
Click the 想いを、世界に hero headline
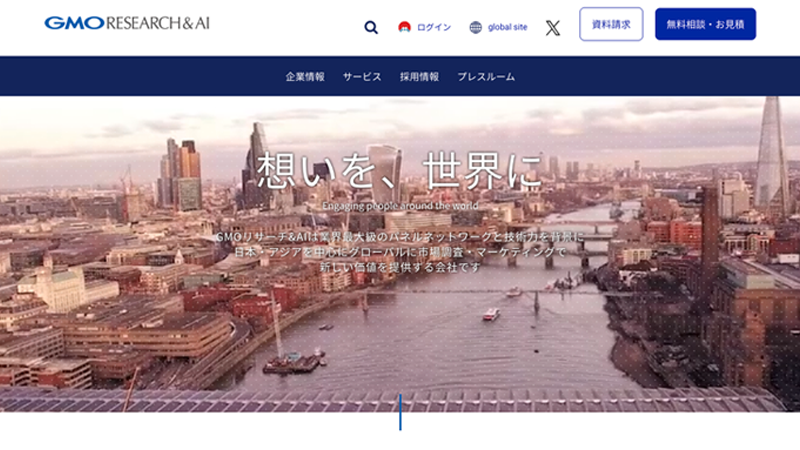pyautogui.click(x=399, y=170)
